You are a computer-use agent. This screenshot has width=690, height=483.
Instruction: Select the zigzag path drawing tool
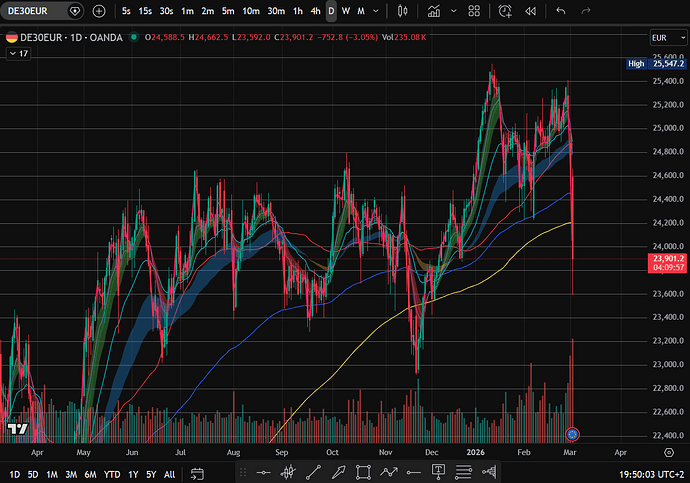point(389,472)
